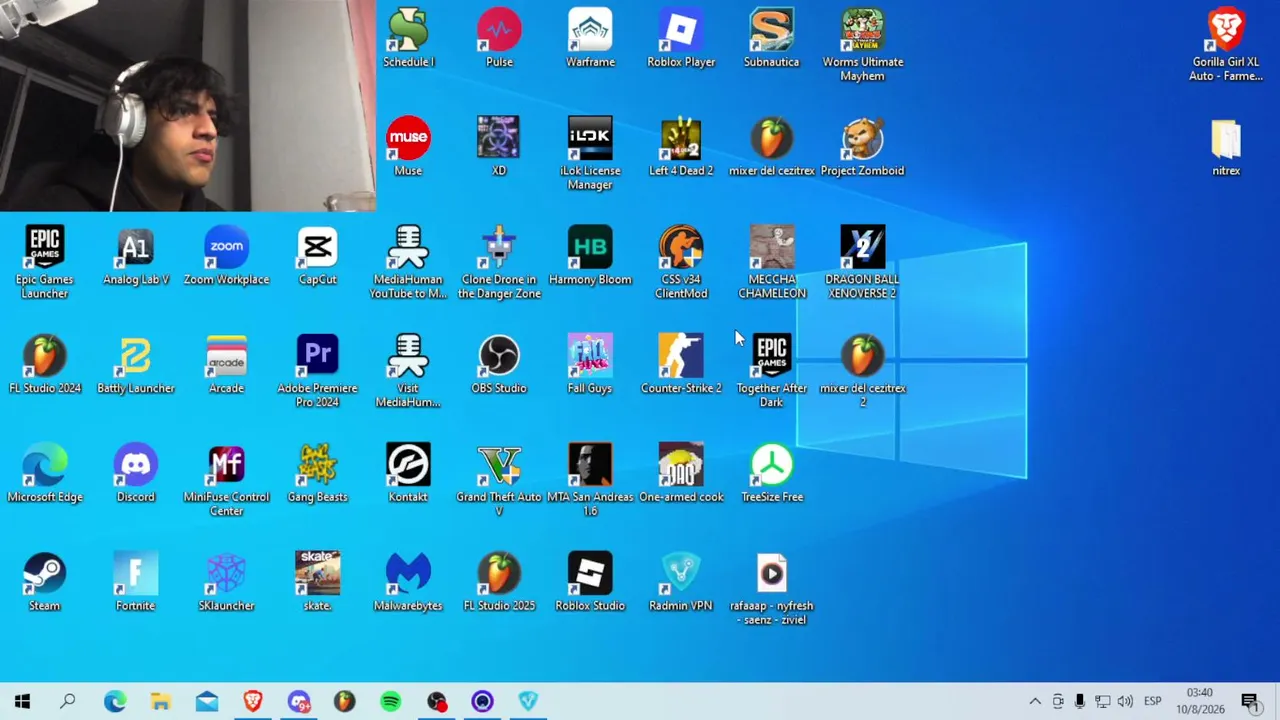The image size is (1280, 720).
Task: Open the Roblox Player shortcut
Action: click(681, 38)
